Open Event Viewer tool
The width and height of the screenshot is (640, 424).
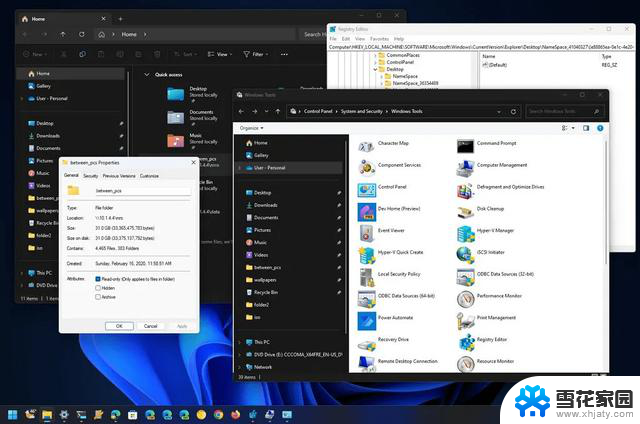click(381, 232)
